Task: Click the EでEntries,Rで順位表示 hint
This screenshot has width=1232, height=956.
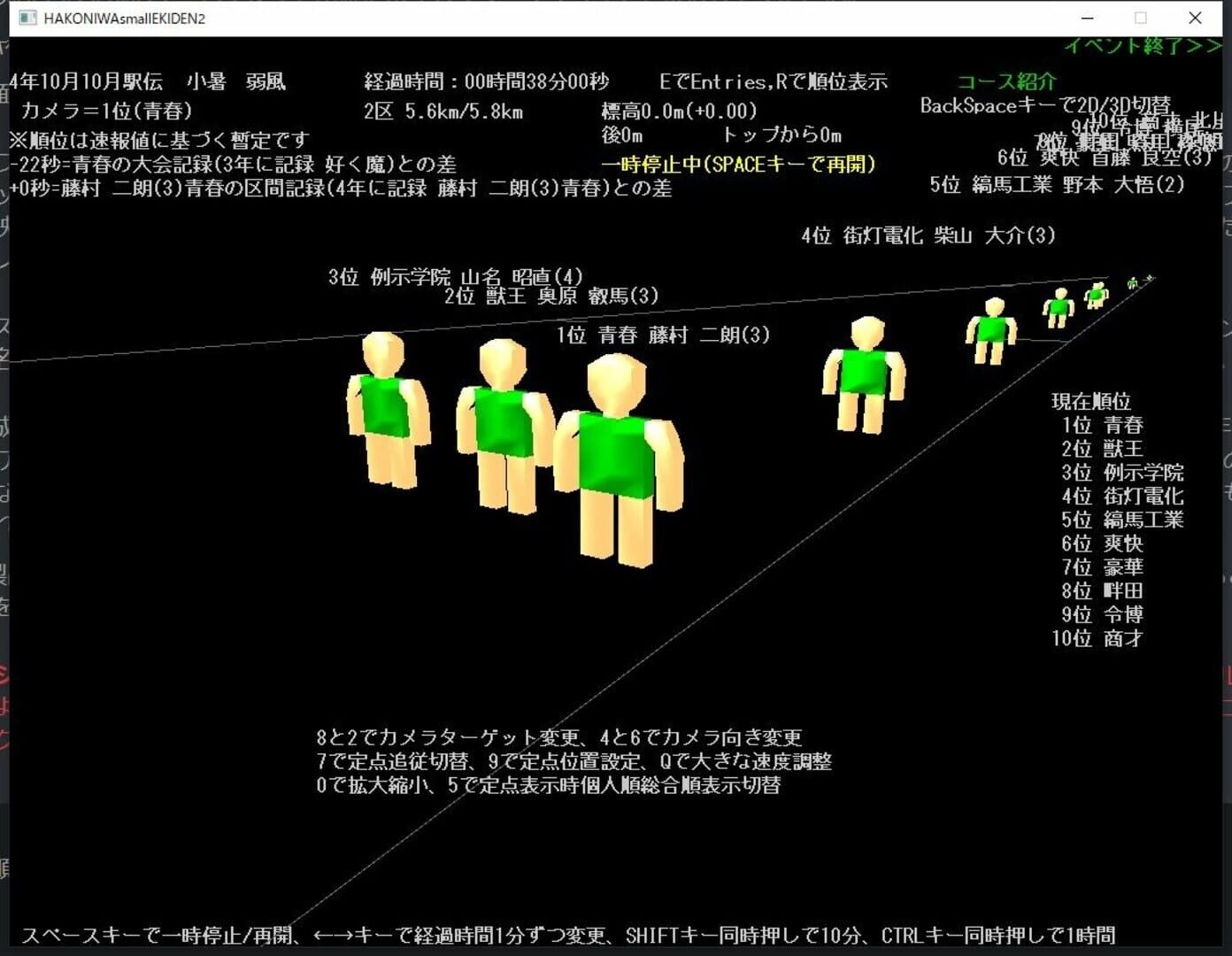Action: tap(774, 81)
